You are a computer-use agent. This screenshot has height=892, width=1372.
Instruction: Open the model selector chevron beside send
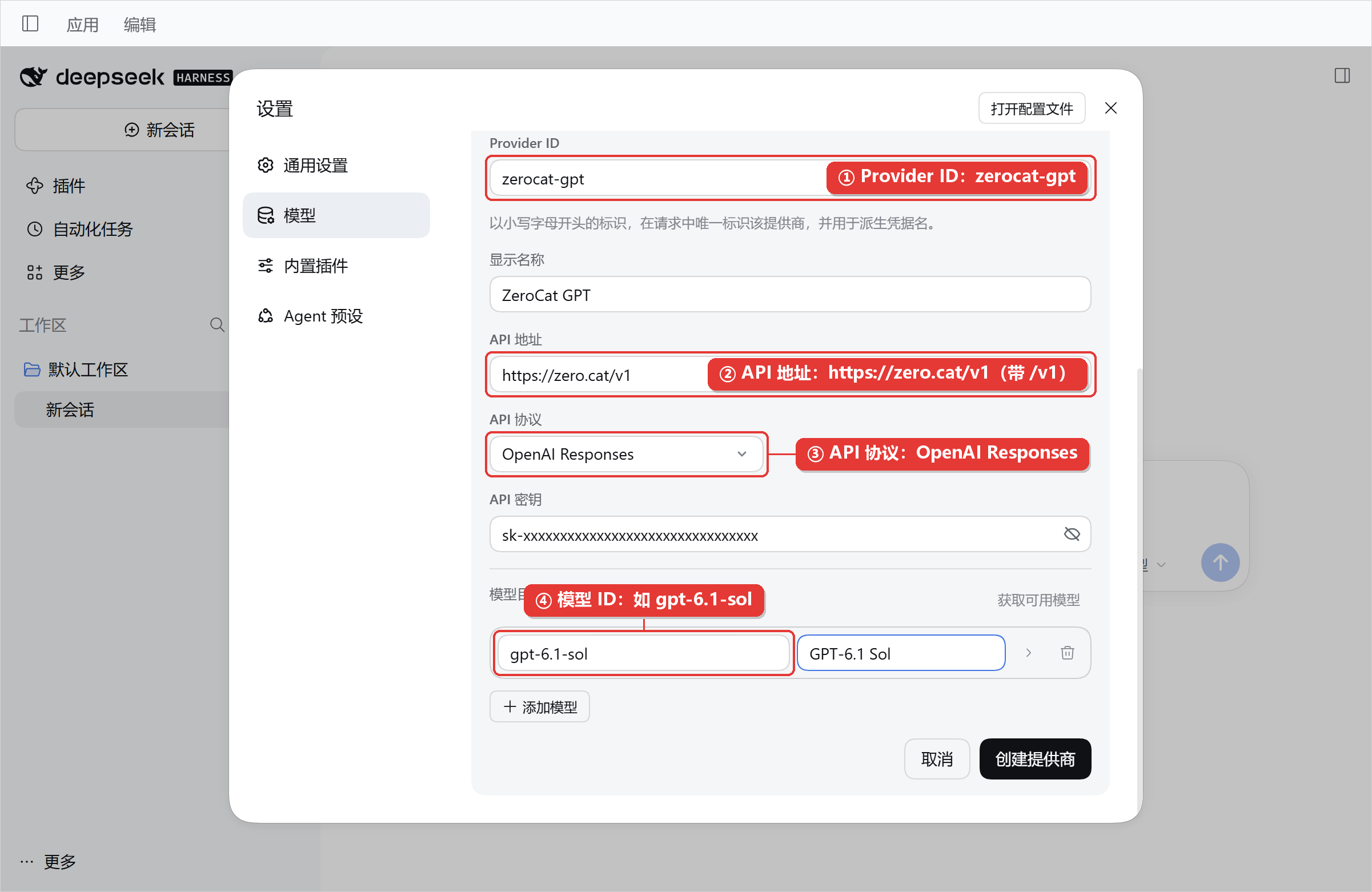point(1162,565)
